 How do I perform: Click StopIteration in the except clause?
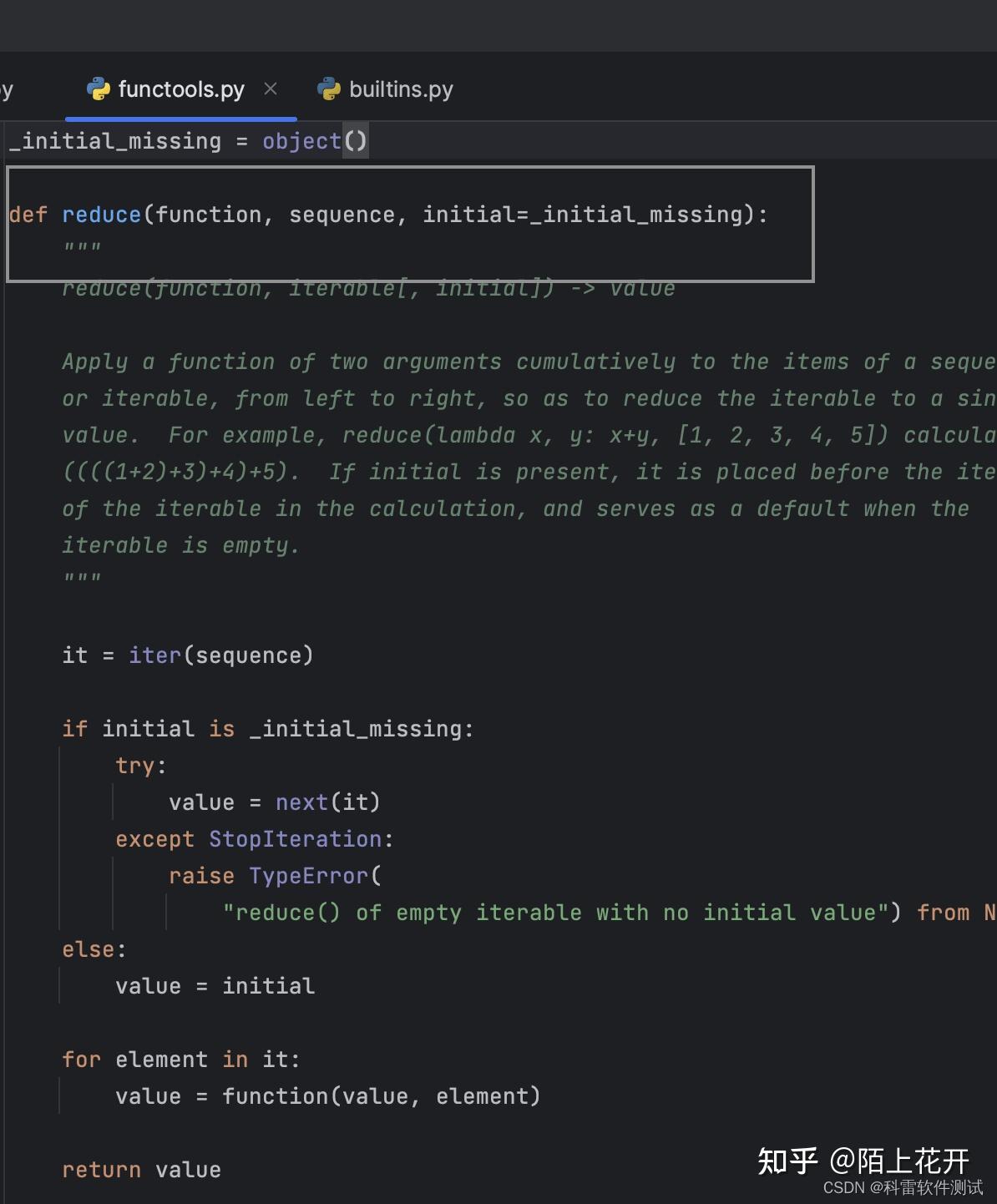[295, 839]
